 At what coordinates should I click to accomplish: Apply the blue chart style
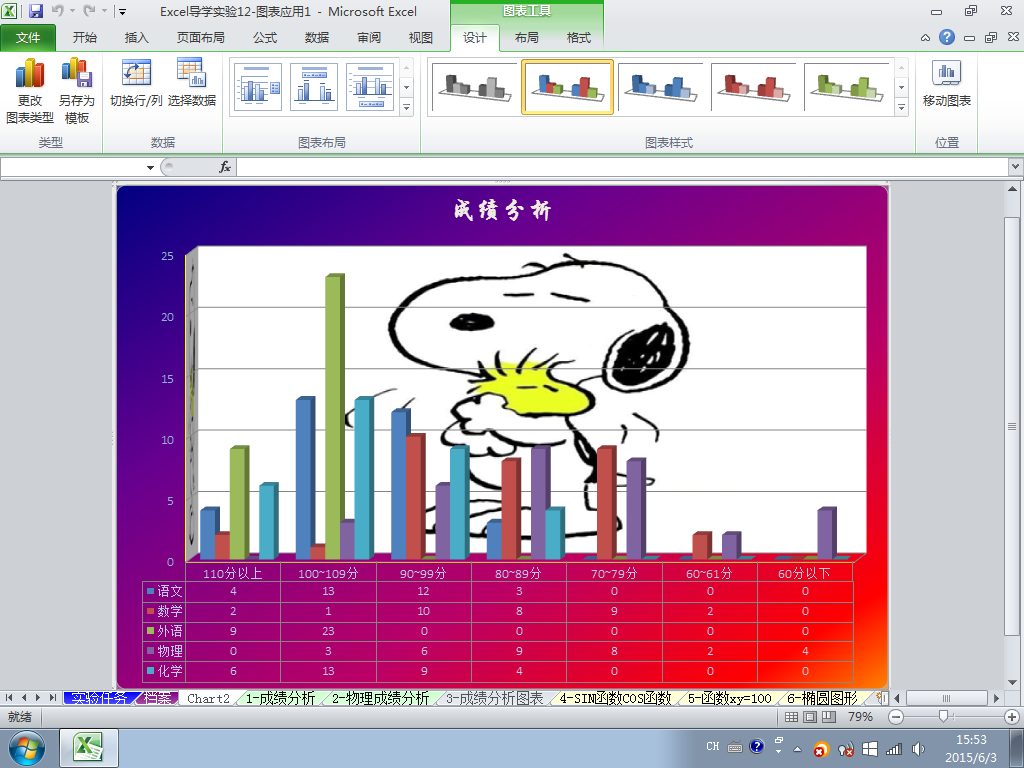click(x=660, y=88)
